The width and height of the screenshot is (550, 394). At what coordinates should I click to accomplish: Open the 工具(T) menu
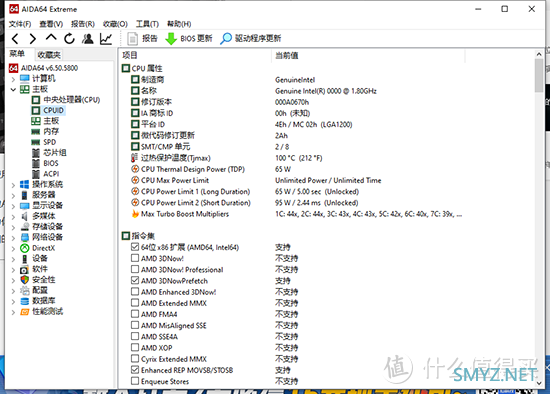pos(147,24)
